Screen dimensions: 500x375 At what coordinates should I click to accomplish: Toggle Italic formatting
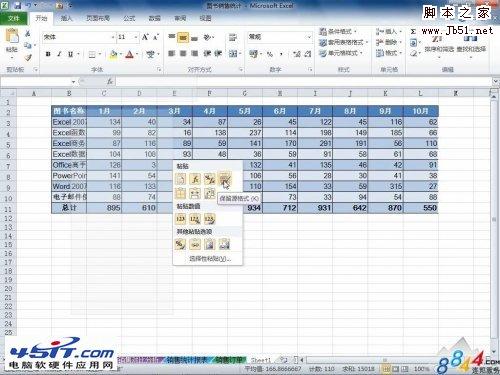click(59, 54)
